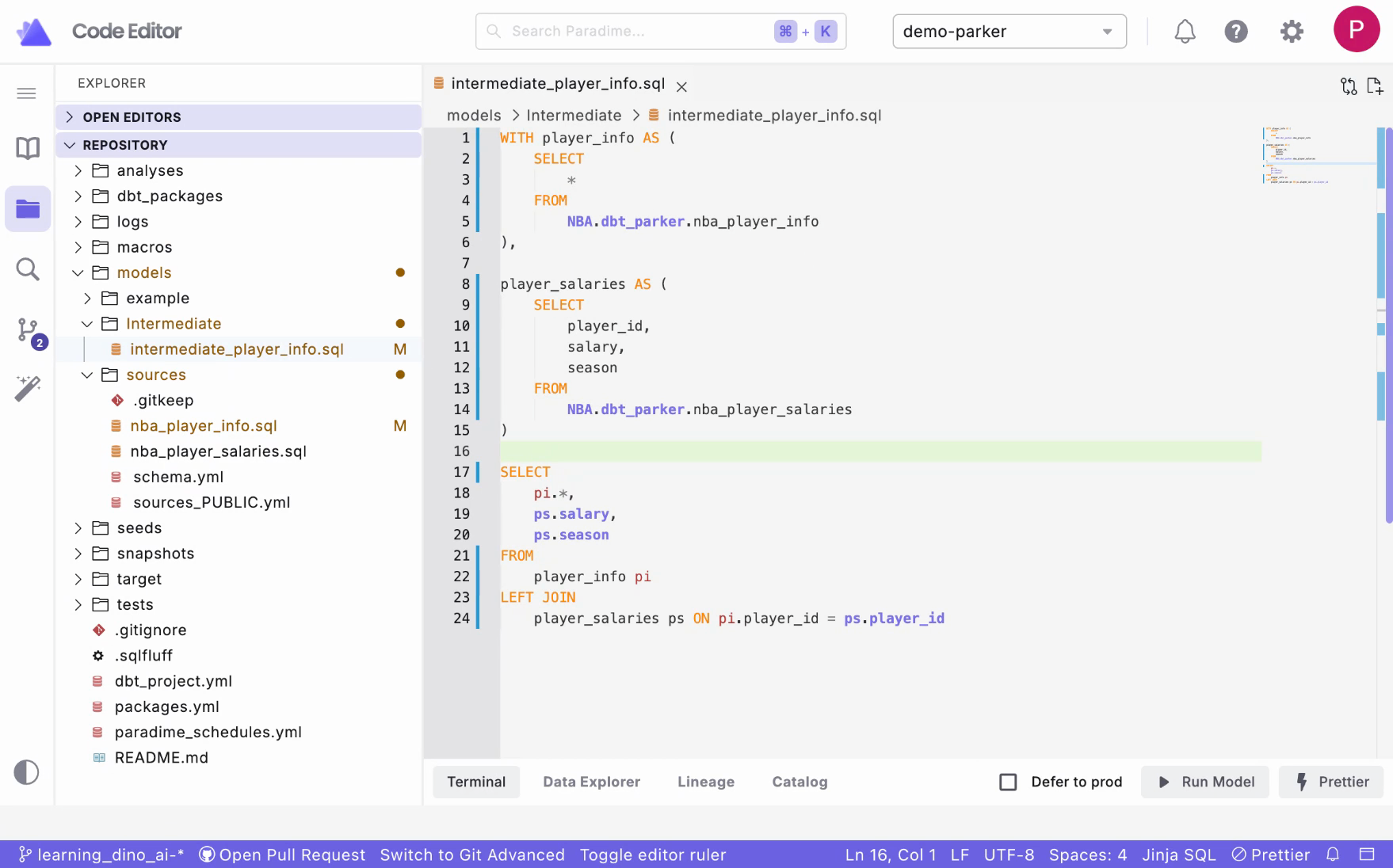The height and width of the screenshot is (868, 1393).
Task: Open packages.yml file
Action: [239, 706]
